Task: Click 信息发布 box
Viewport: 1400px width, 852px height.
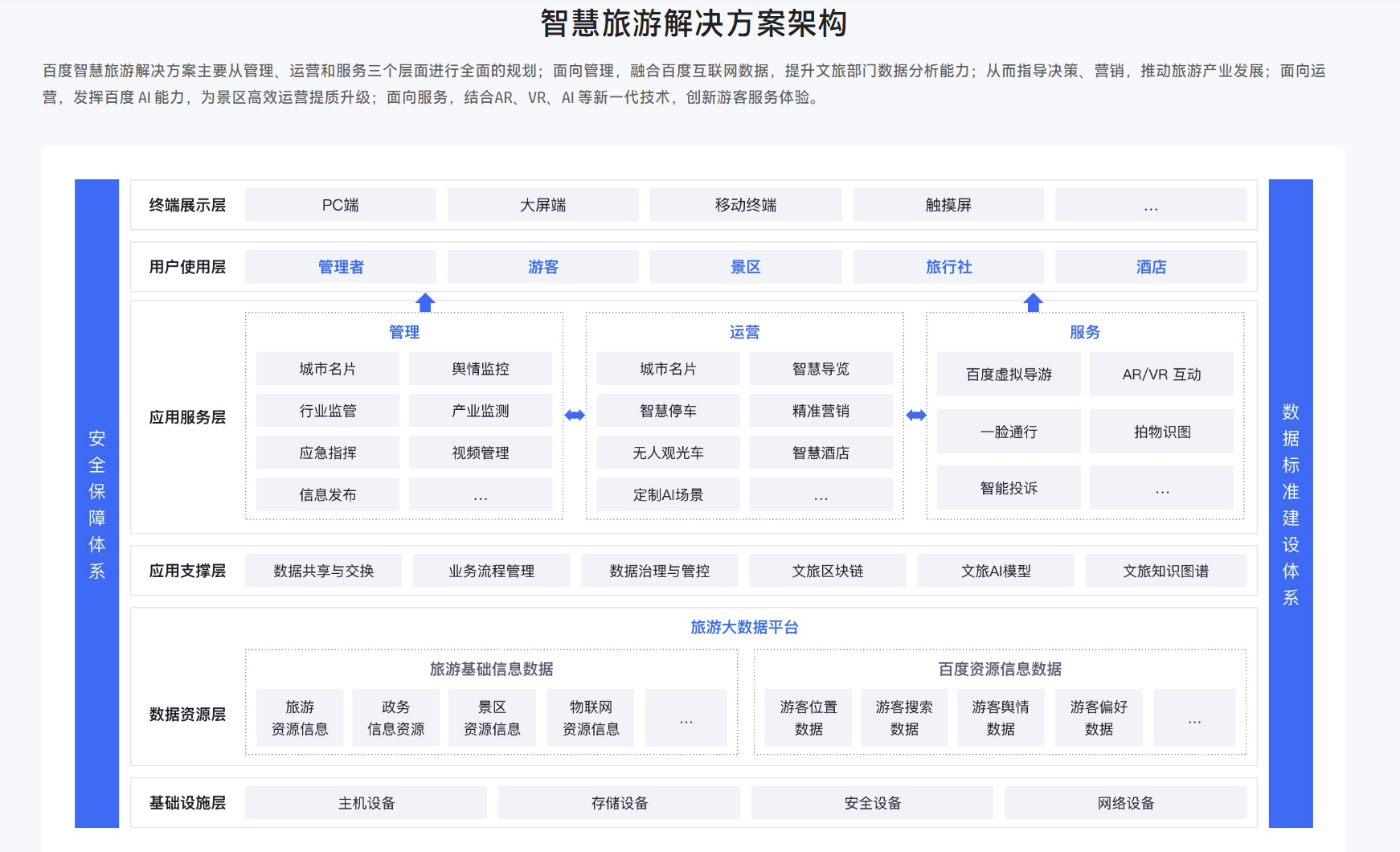Action: (x=328, y=494)
